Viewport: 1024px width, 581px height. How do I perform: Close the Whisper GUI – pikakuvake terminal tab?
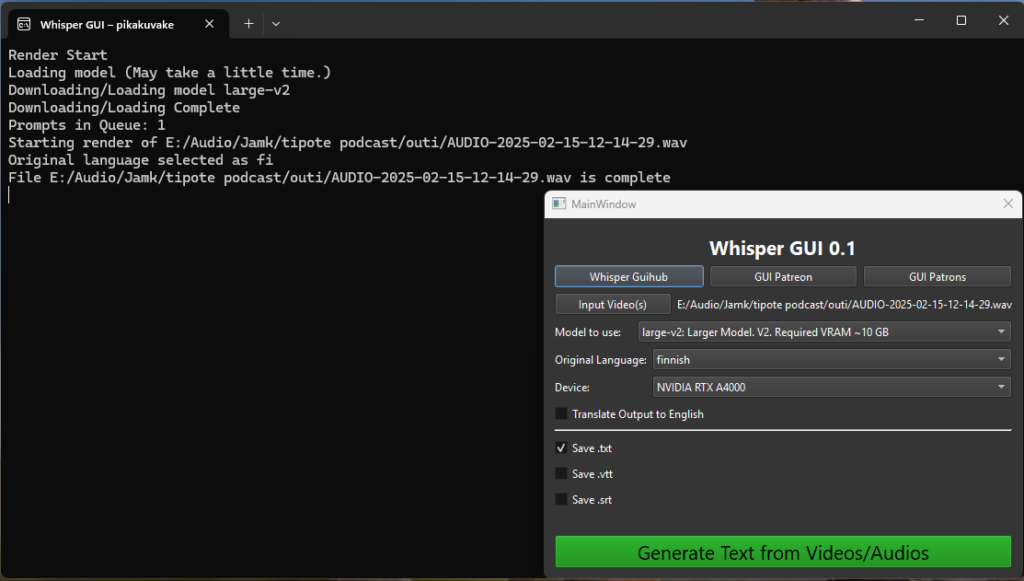coord(209,24)
